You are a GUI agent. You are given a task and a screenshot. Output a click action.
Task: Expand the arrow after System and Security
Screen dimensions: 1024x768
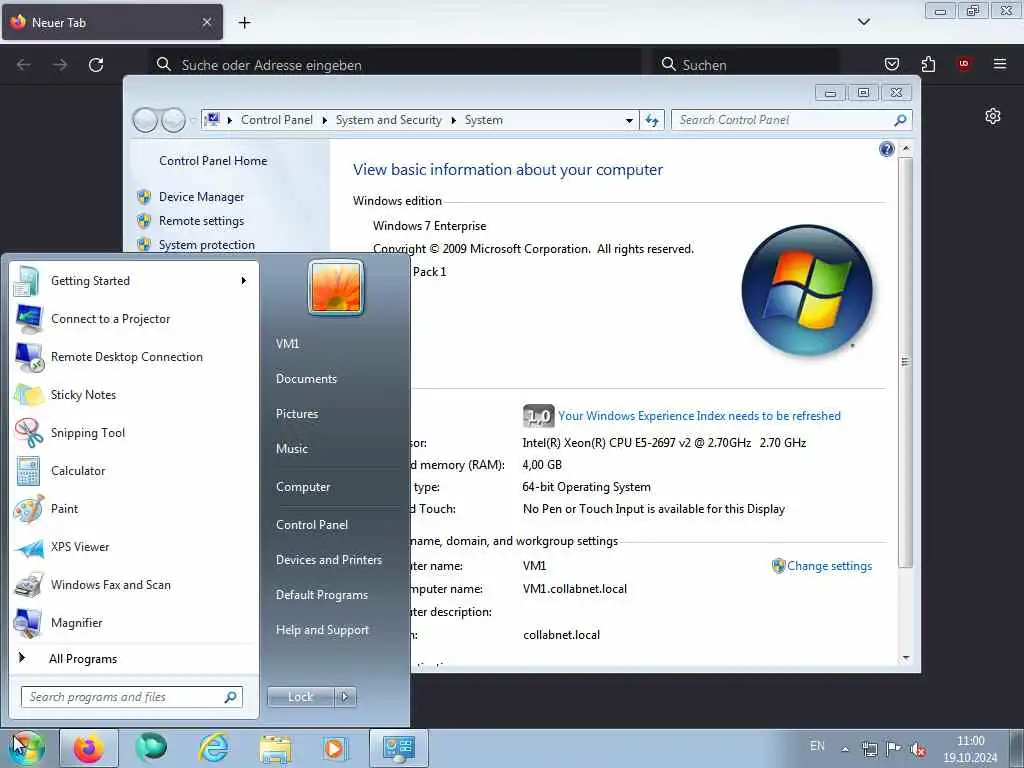point(453,120)
